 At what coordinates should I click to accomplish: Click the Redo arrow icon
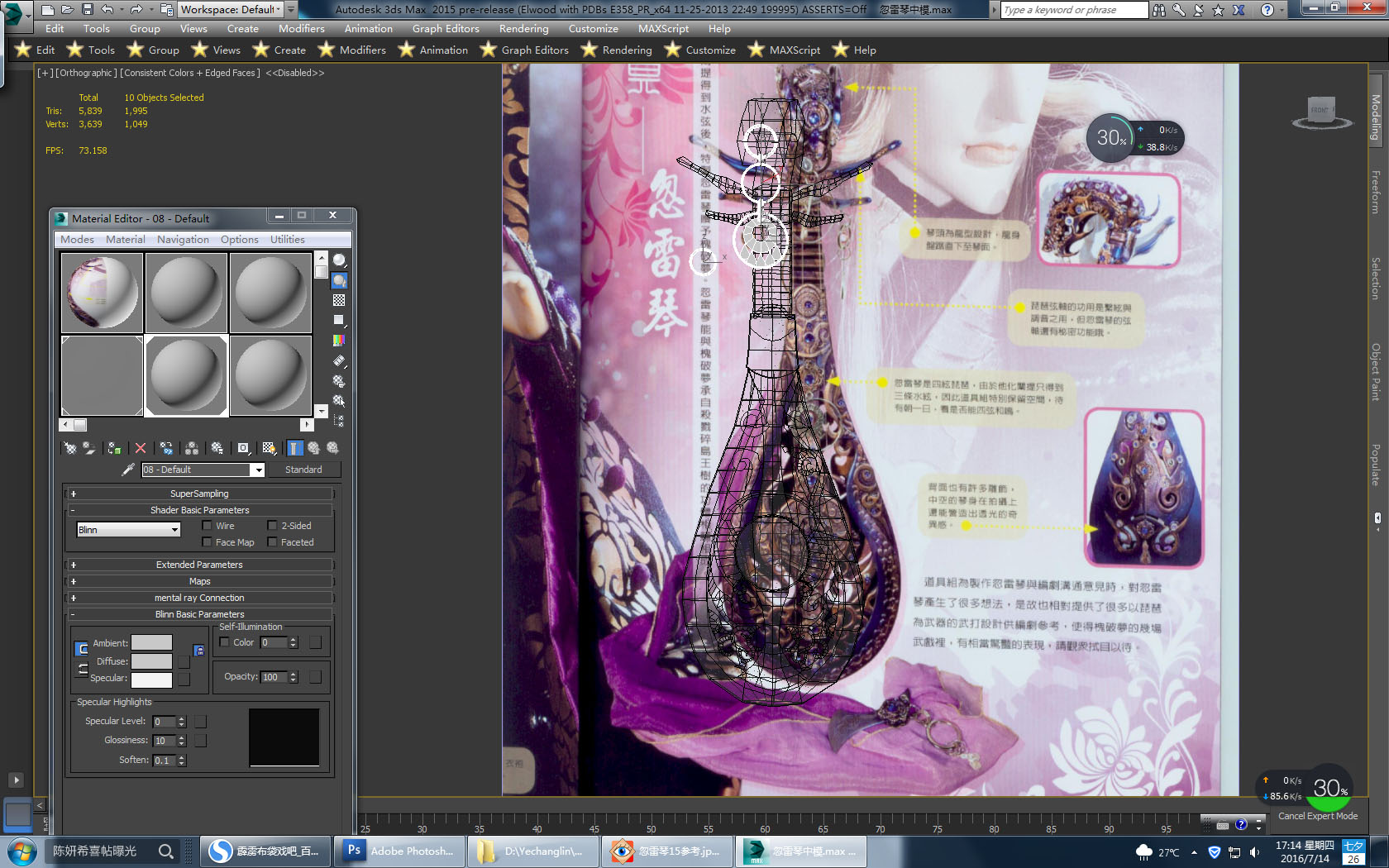tap(136, 10)
